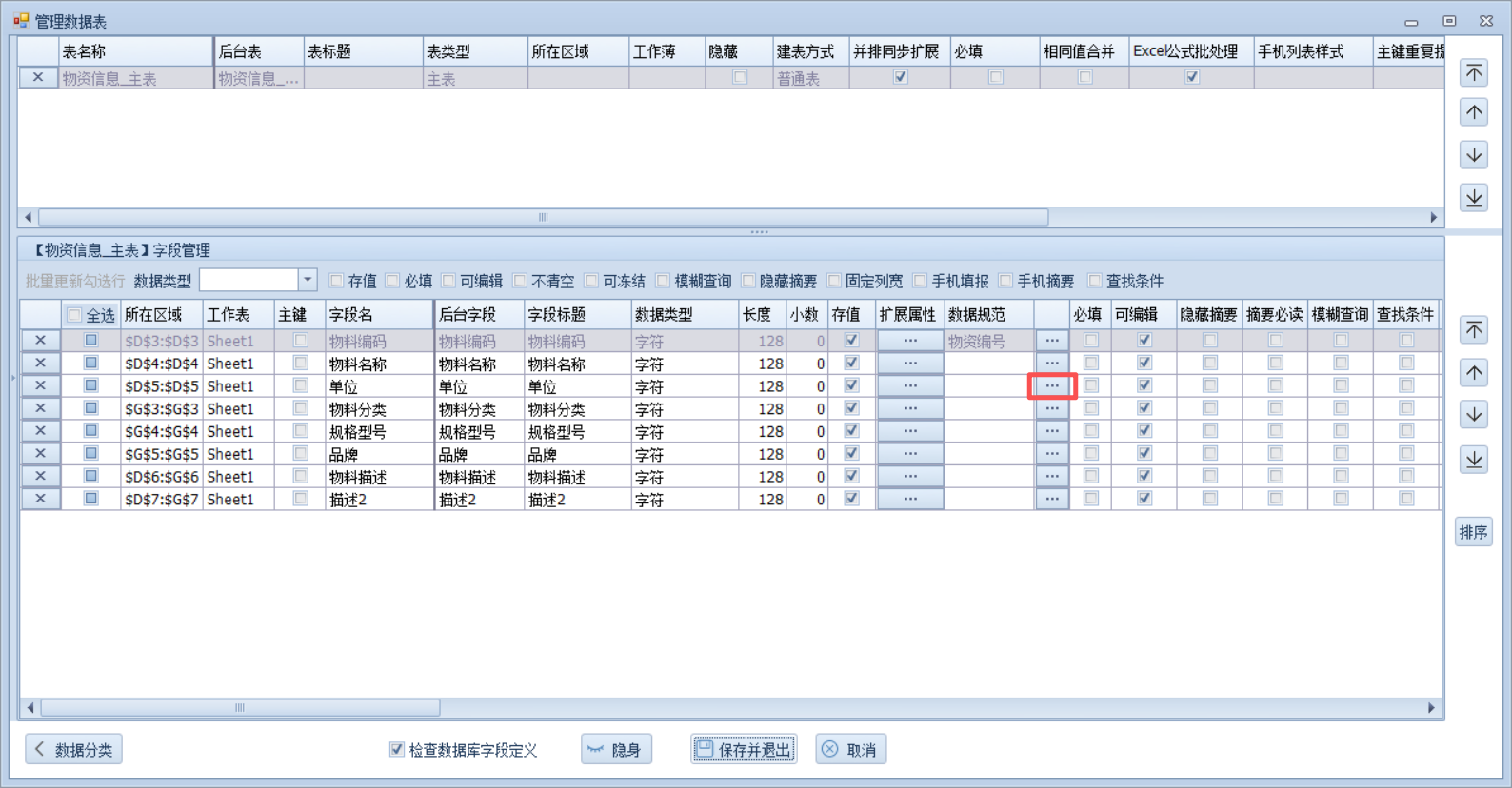Check the 全选 header checkbox

pos(74,315)
